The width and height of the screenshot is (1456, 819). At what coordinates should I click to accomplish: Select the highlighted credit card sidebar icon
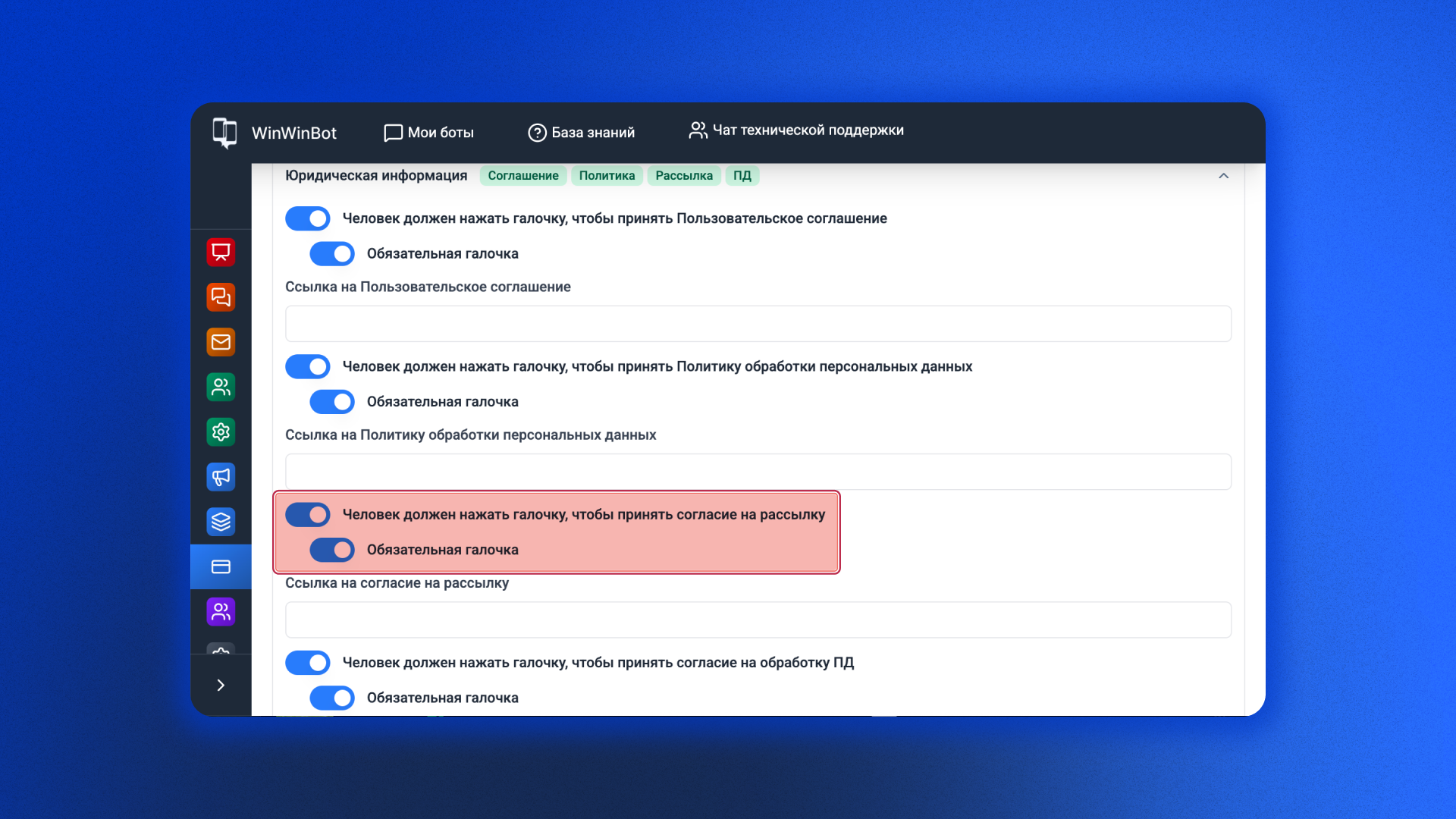(221, 566)
